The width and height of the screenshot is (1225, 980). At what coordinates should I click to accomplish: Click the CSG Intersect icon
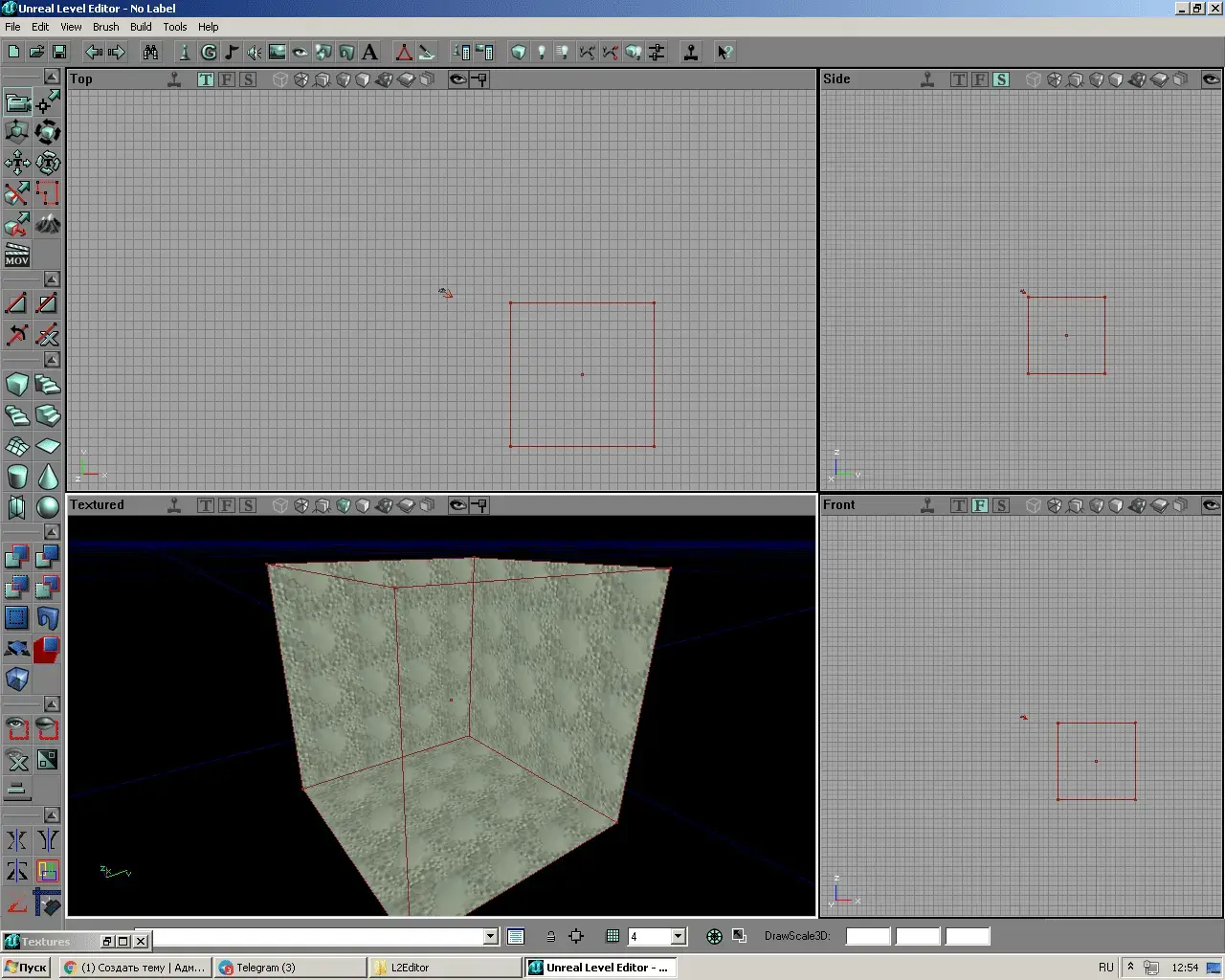tap(17, 587)
